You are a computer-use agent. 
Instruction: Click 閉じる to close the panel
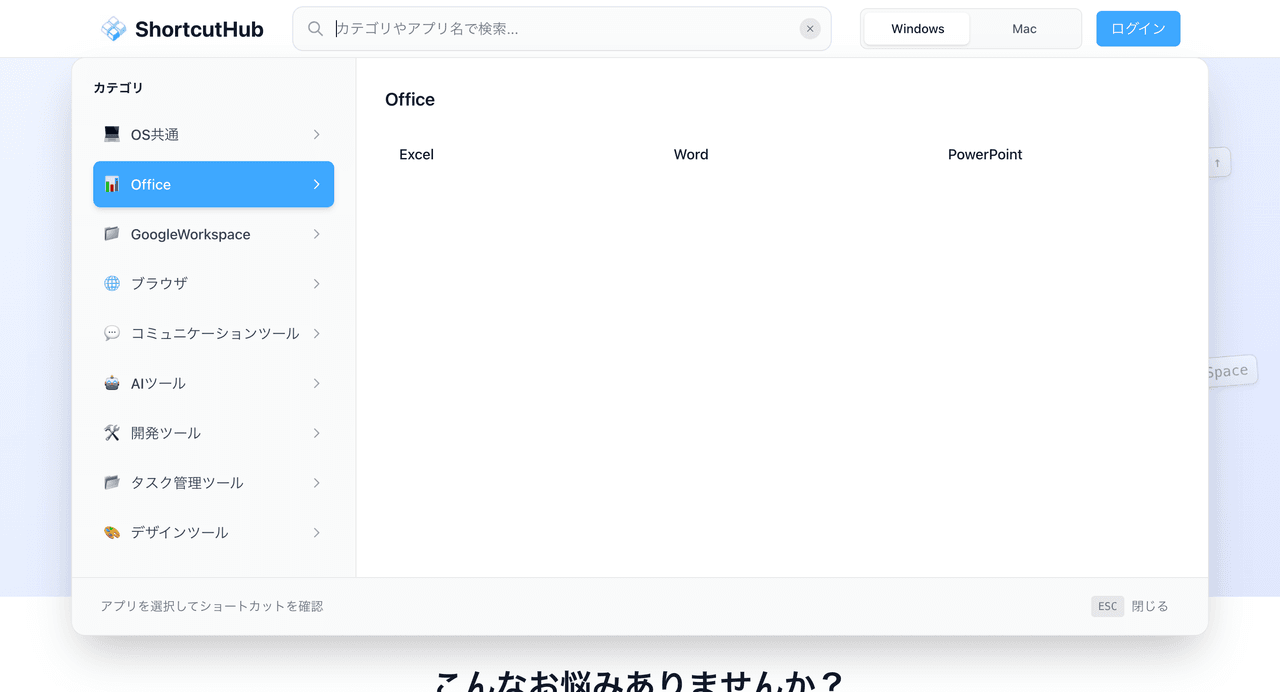tap(1150, 606)
